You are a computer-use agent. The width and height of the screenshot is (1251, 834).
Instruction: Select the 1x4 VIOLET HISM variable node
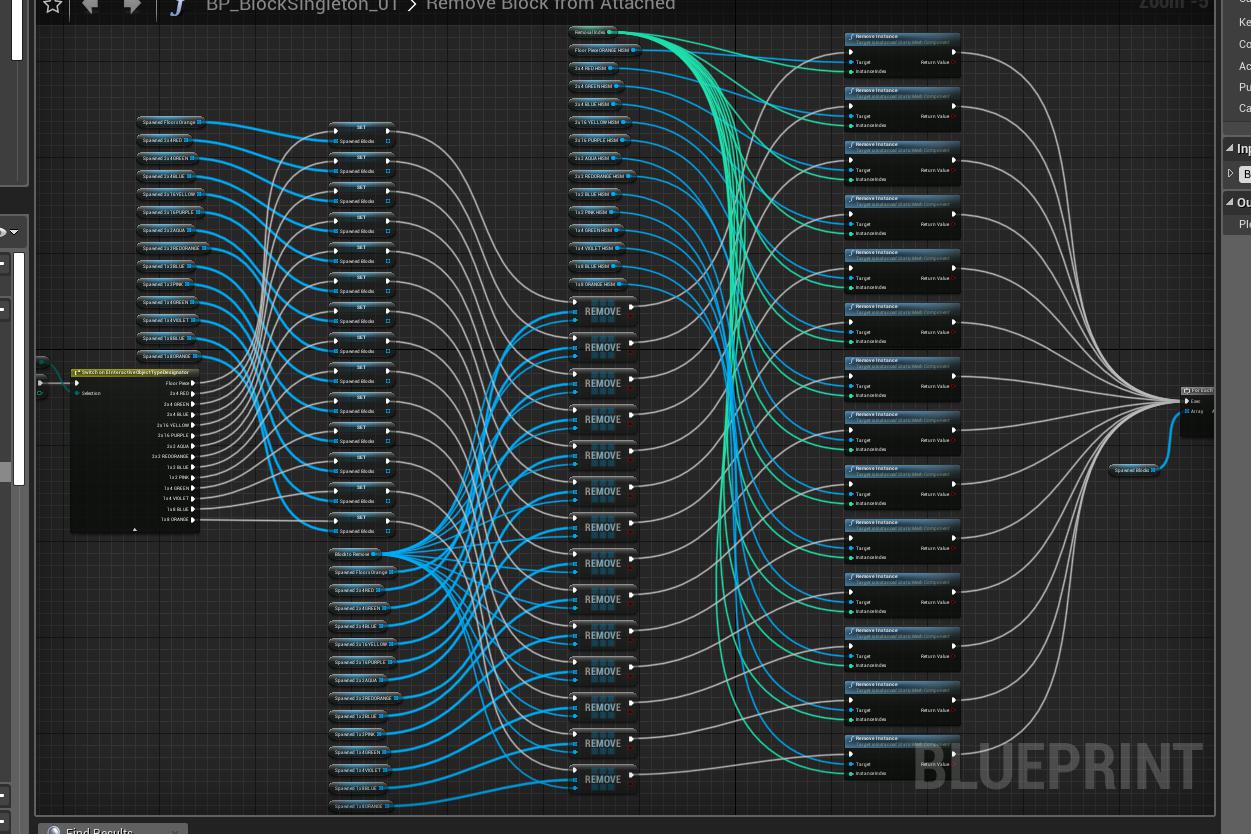pyautogui.click(x=595, y=248)
